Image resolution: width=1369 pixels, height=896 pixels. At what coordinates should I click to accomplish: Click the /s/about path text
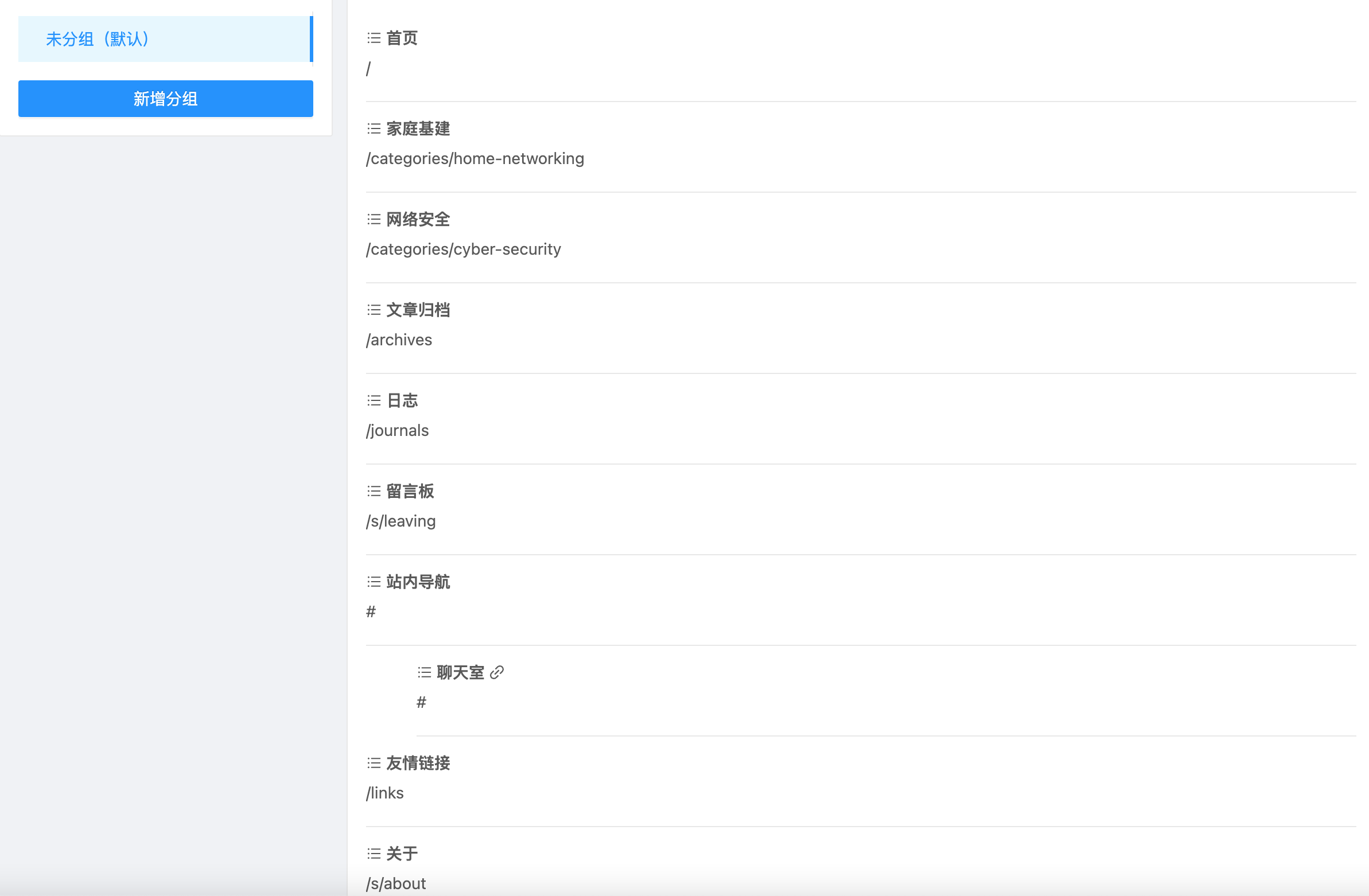(x=396, y=884)
